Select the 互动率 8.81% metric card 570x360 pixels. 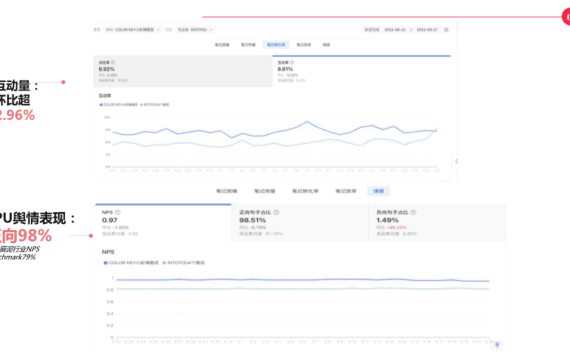tap(362, 71)
